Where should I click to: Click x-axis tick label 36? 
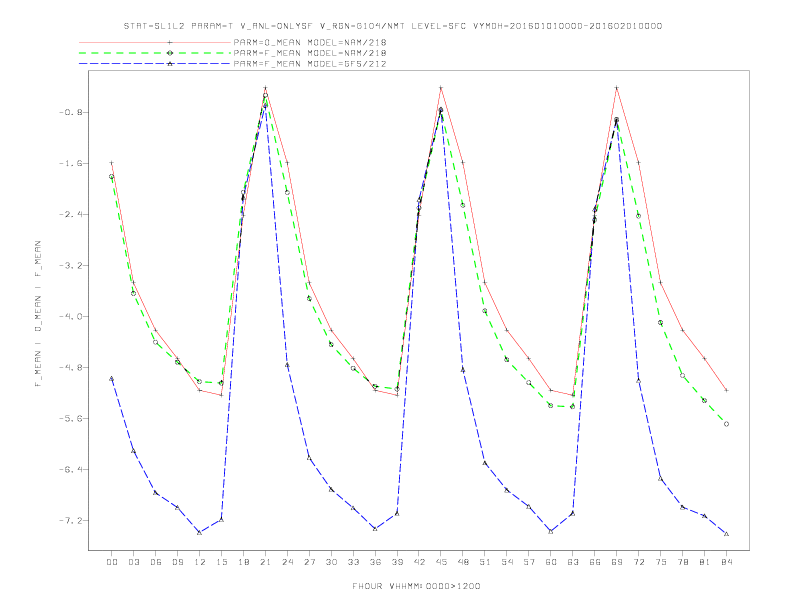point(375,562)
